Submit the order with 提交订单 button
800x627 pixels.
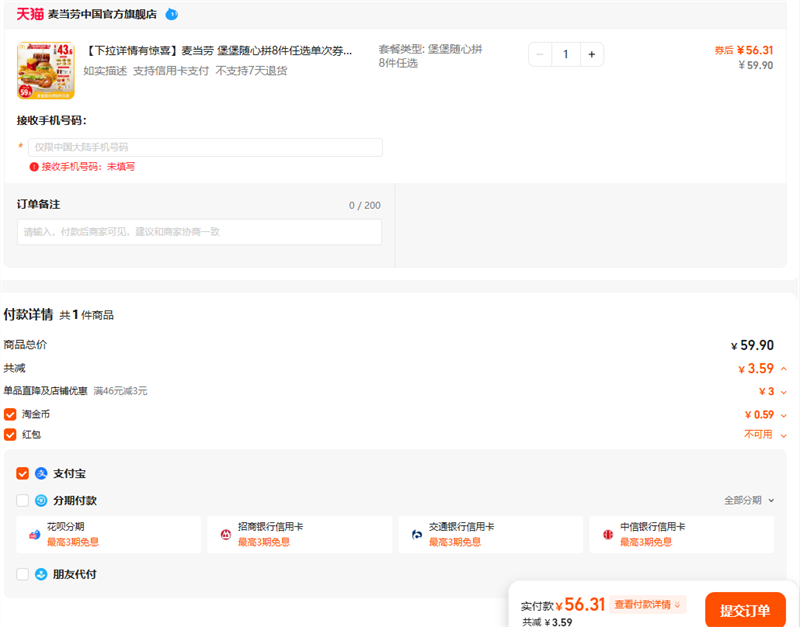(745, 610)
